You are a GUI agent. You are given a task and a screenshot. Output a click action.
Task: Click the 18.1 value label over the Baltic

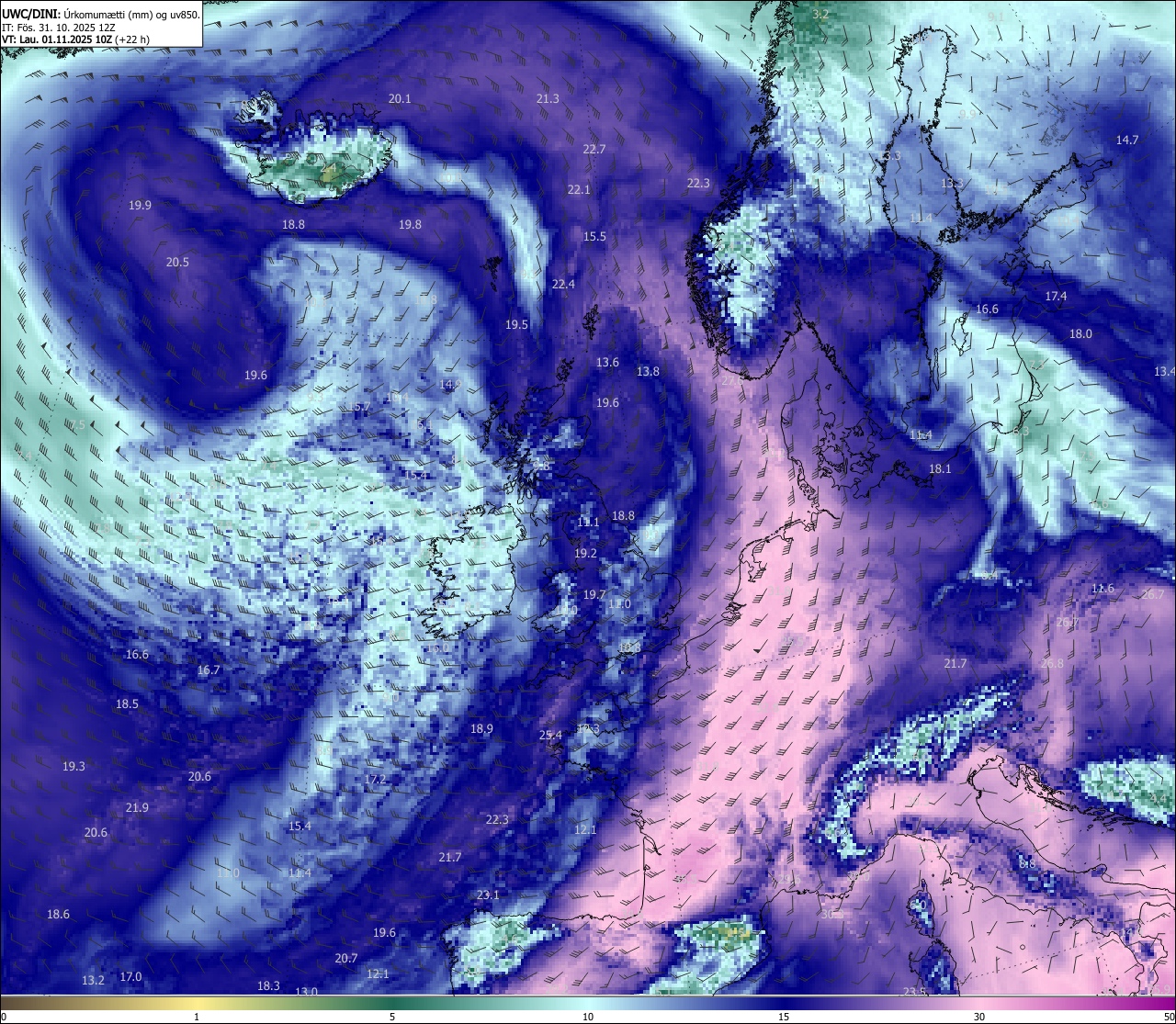[x=940, y=468]
